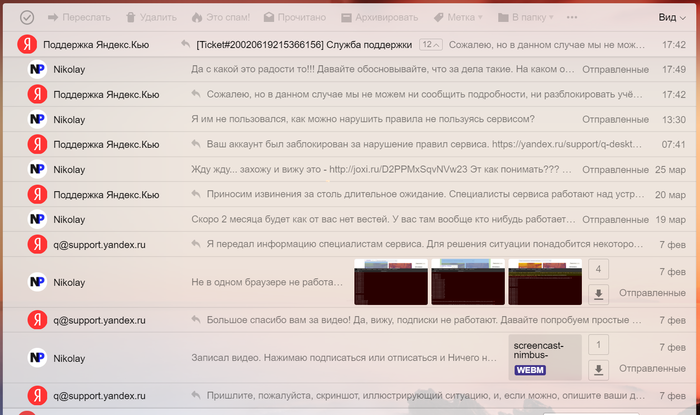Collapse the thread using the 12 counter
This screenshot has width=700, height=415.
[x=431, y=45]
